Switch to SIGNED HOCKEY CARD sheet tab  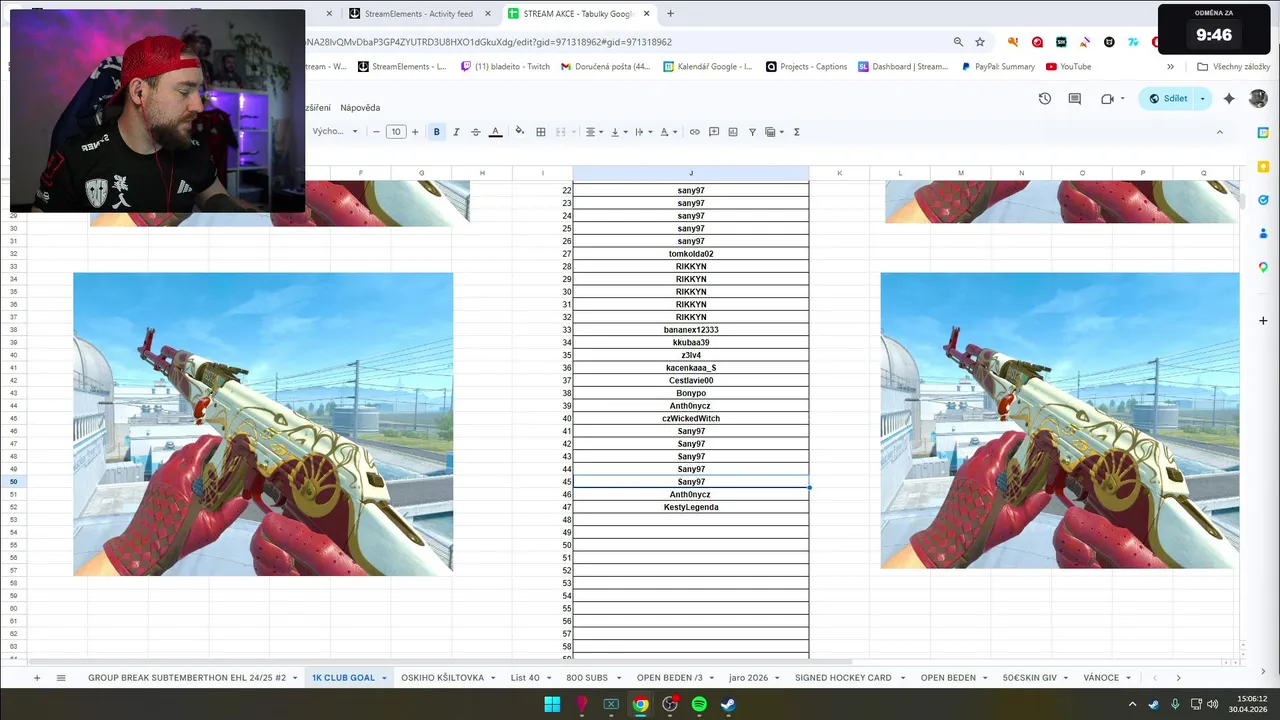click(x=843, y=678)
